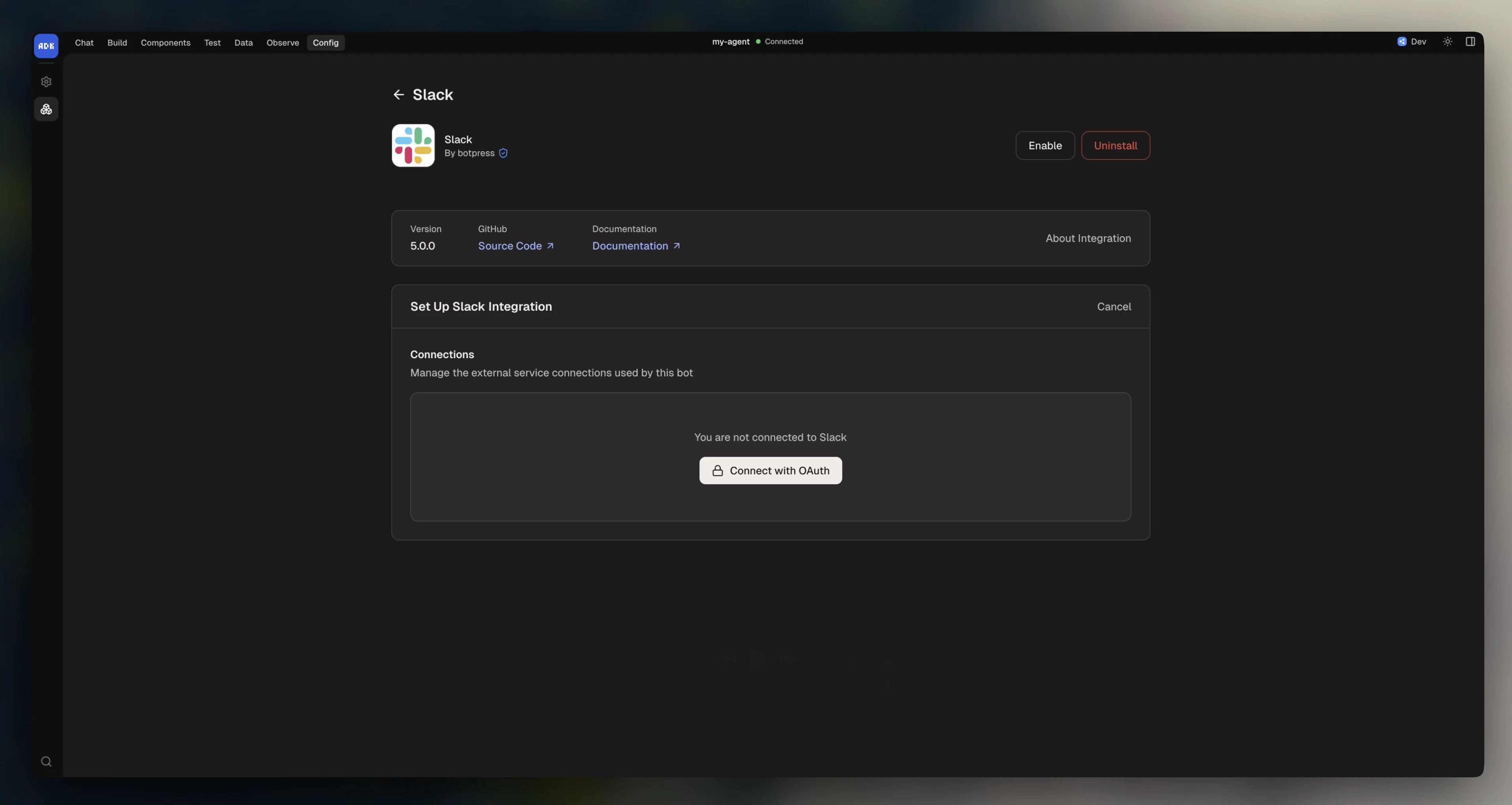Screen dimensions: 1512x805
Task: Select the Config tab
Action: (325, 42)
